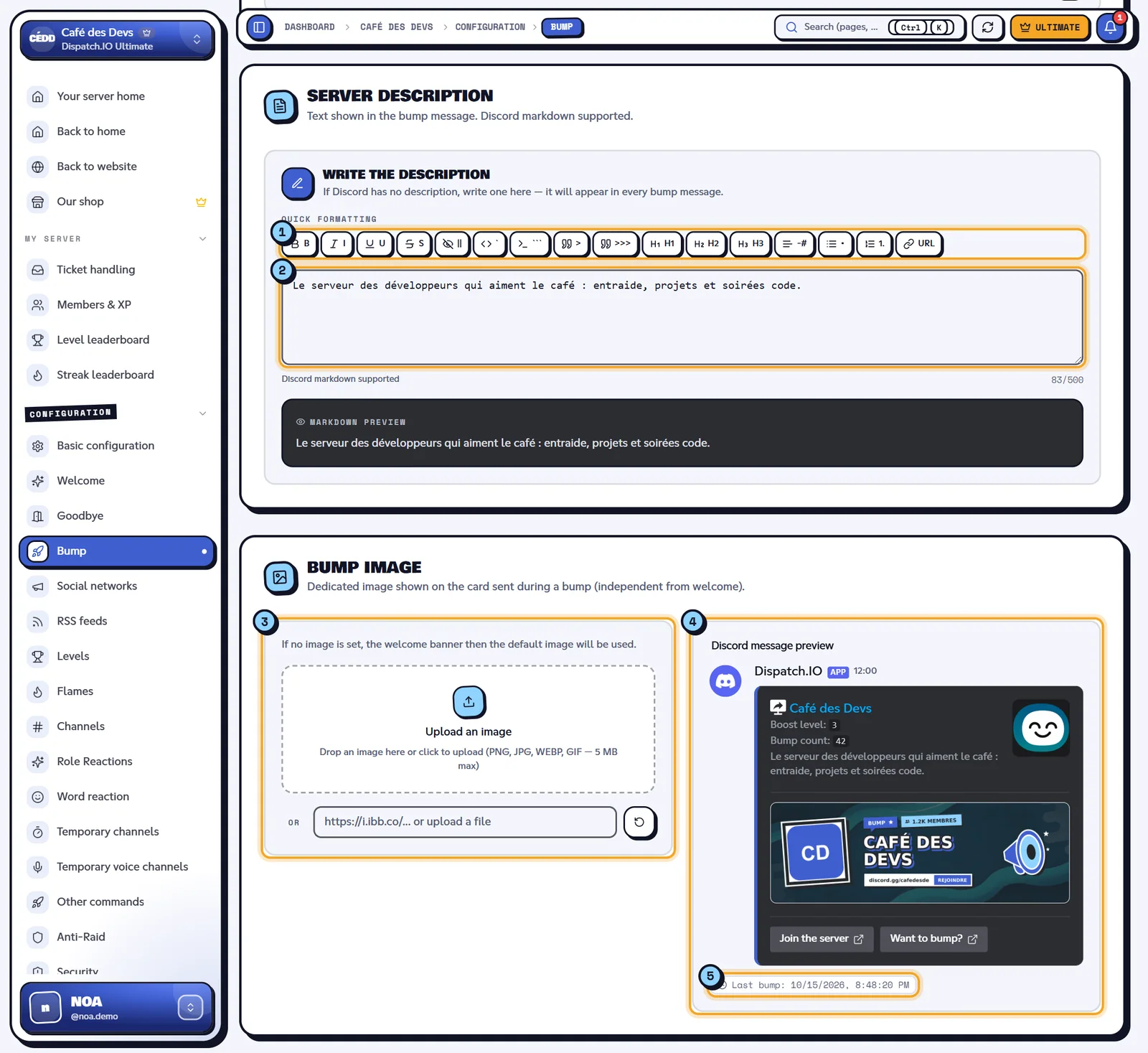Image resolution: width=1148 pixels, height=1053 pixels.
Task: Open the Café des Devs server switcher
Action: pyautogui.click(x=117, y=39)
